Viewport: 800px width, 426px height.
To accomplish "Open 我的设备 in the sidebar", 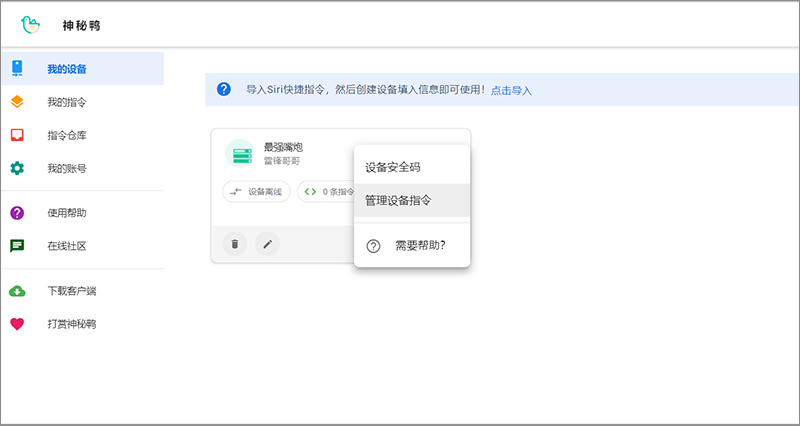I will pos(82,68).
